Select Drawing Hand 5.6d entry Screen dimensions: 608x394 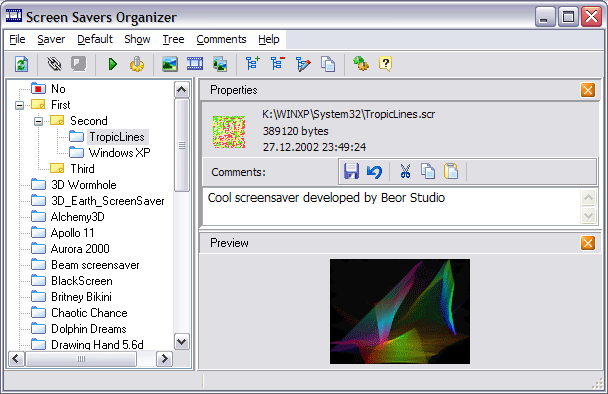(x=97, y=344)
